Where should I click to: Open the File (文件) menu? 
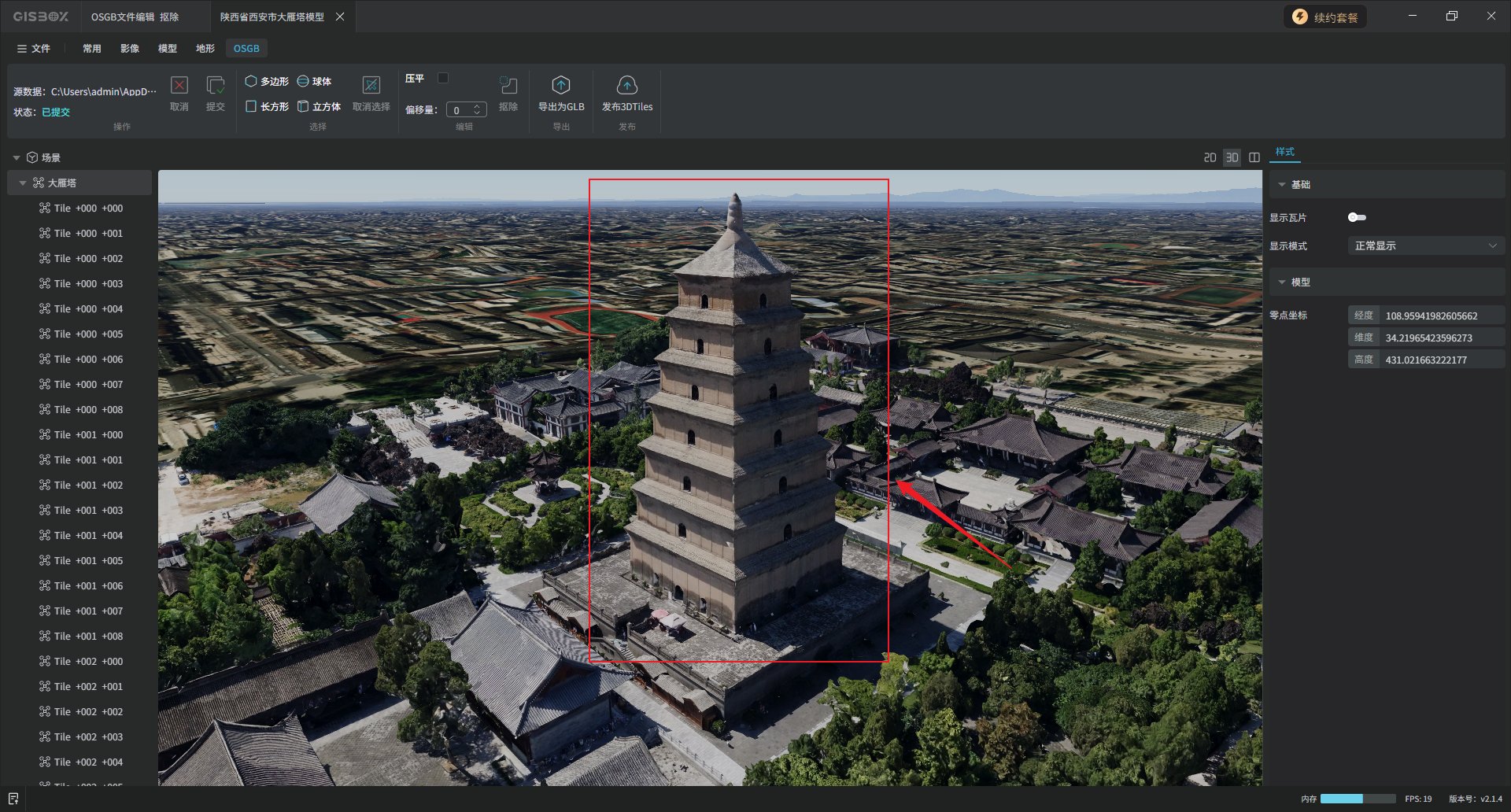34,49
